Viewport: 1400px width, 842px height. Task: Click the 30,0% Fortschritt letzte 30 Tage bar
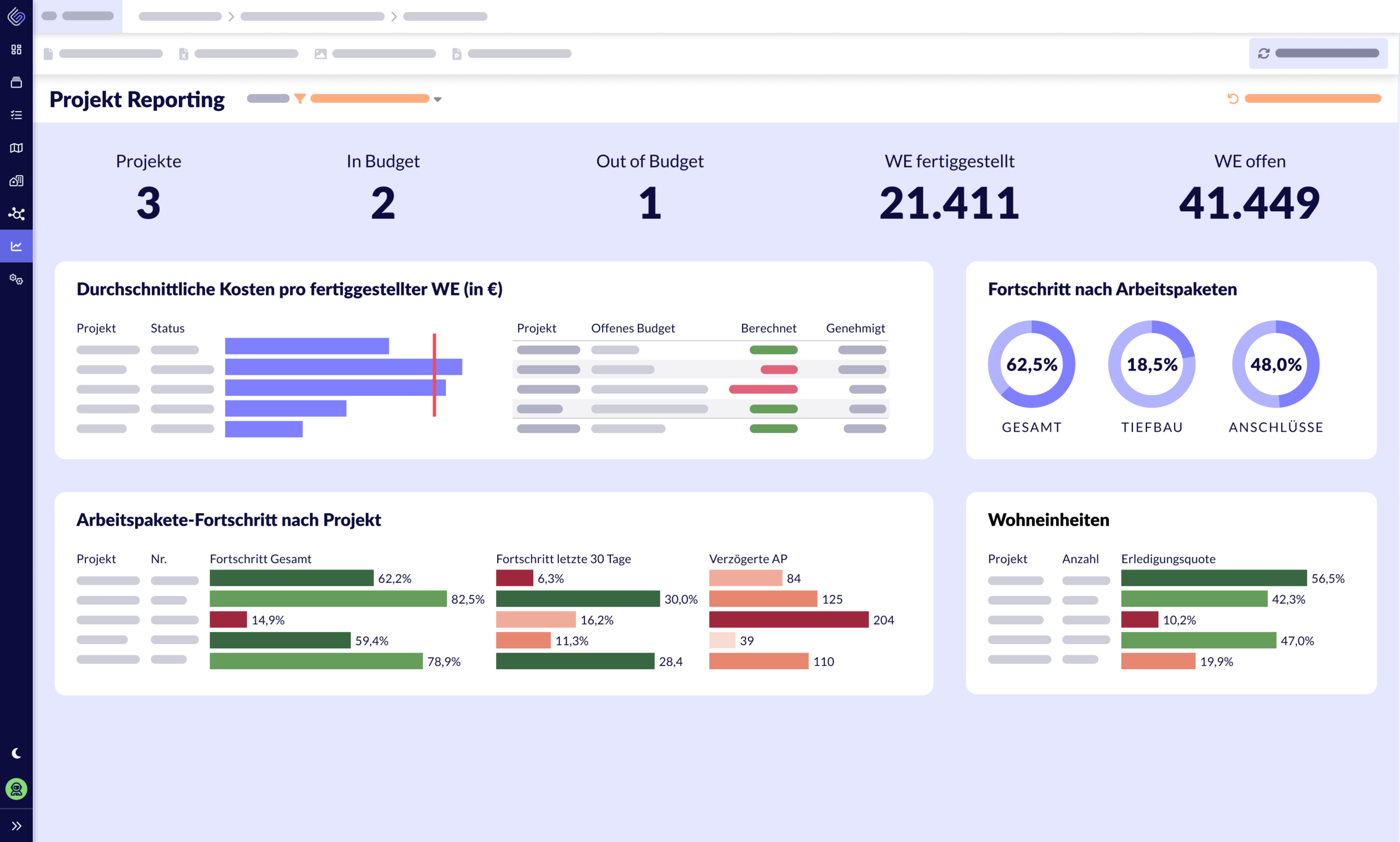(578, 599)
